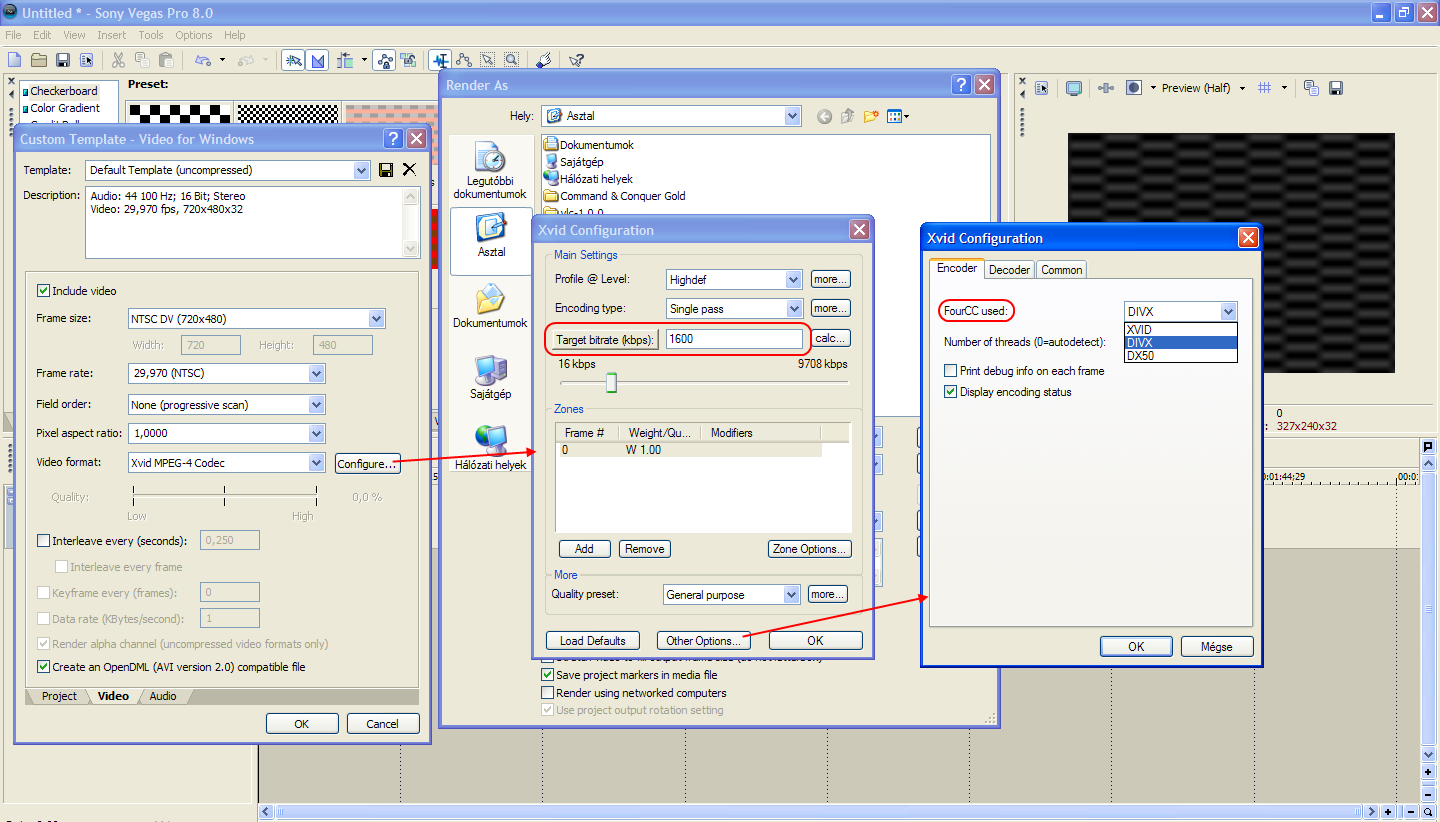Open Frame size dropdown
Image resolution: width=1440 pixels, height=822 pixels.
point(377,319)
